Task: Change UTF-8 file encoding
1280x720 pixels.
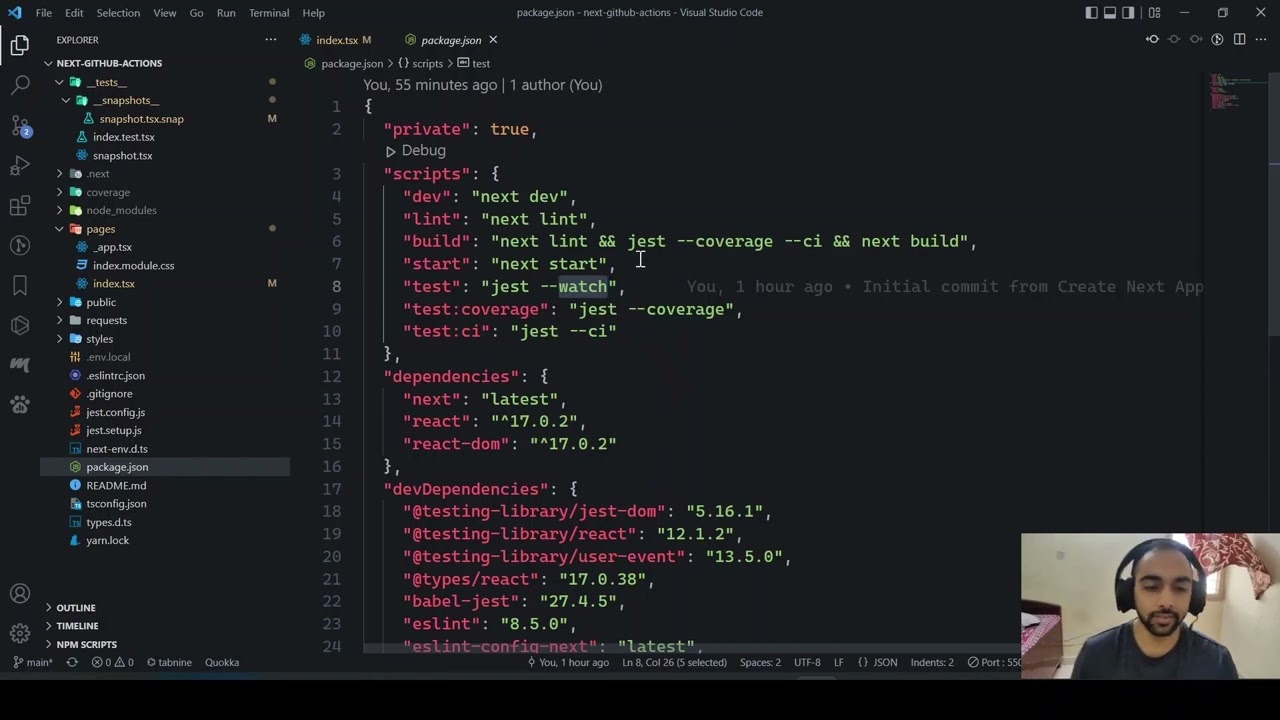Action: pos(807,662)
